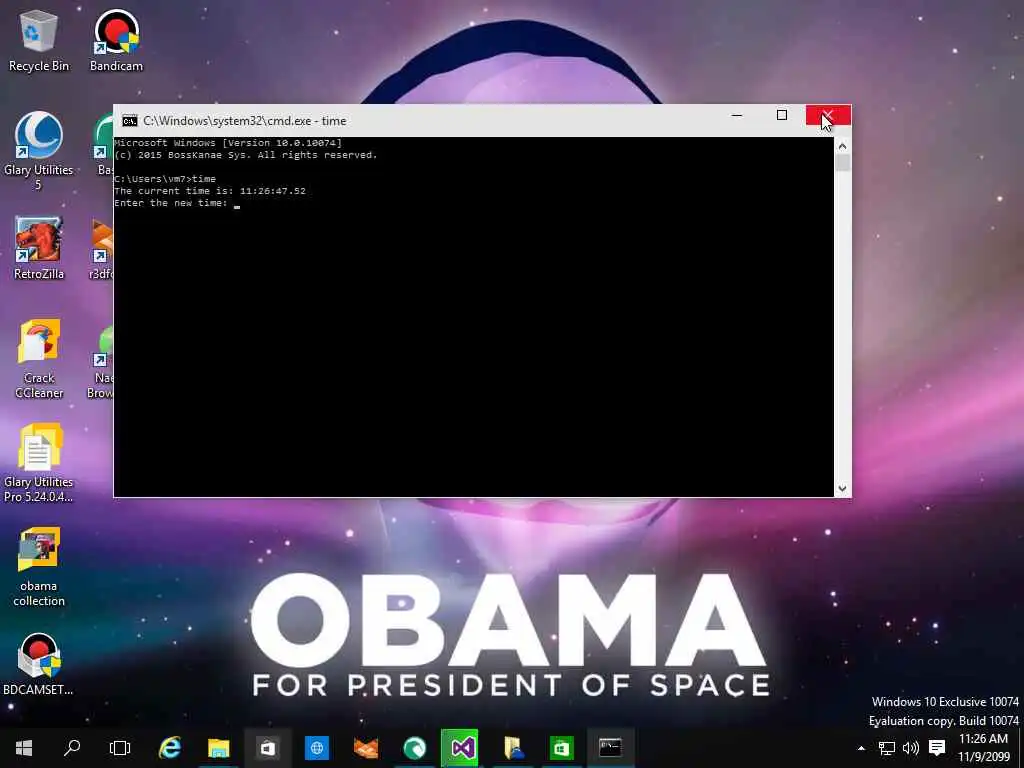Launch Internet Explorer from the taskbar
Image resolution: width=1024 pixels, height=768 pixels.
[170, 748]
